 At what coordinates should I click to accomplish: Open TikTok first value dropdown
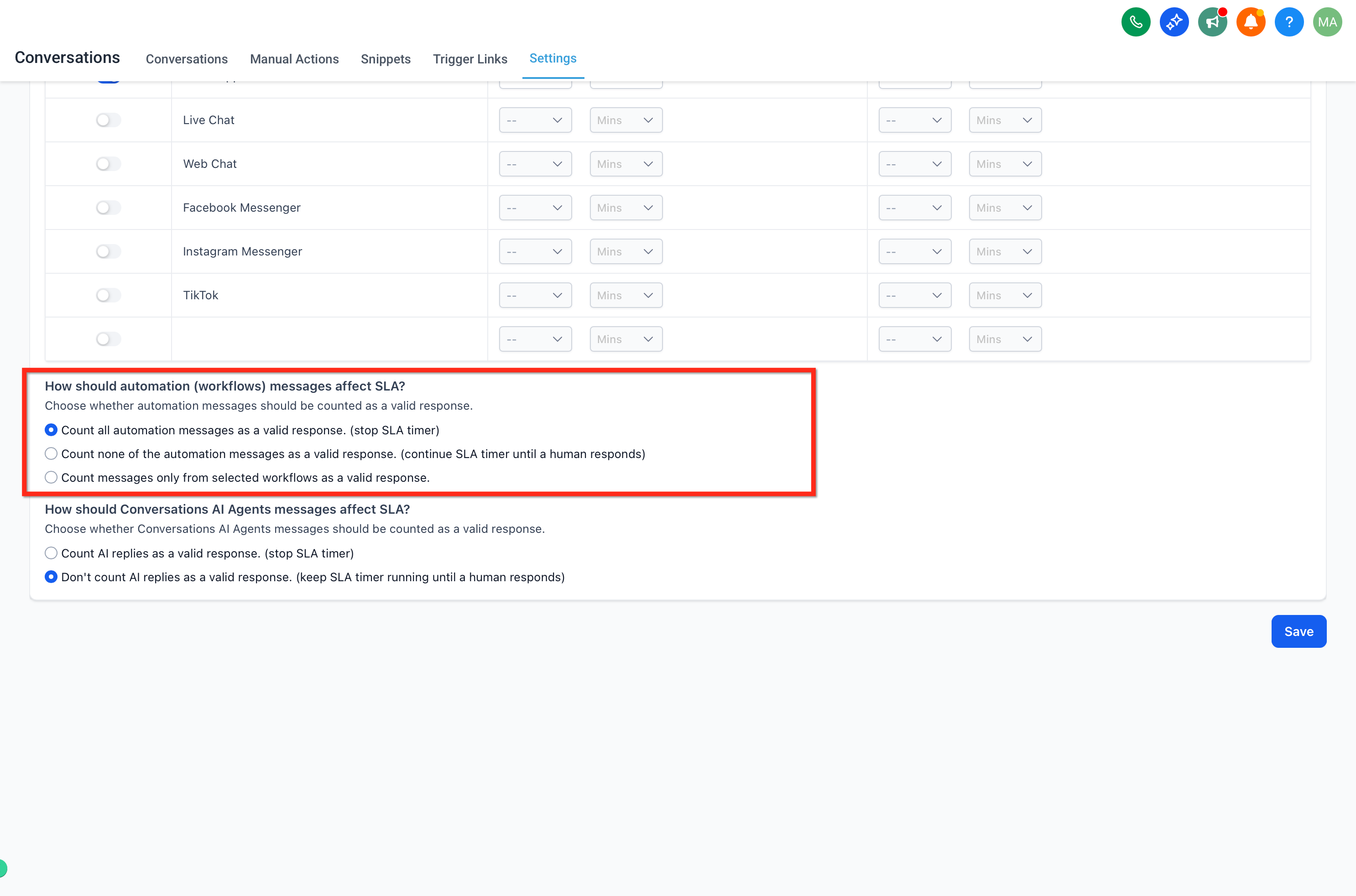(x=535, y=296)
